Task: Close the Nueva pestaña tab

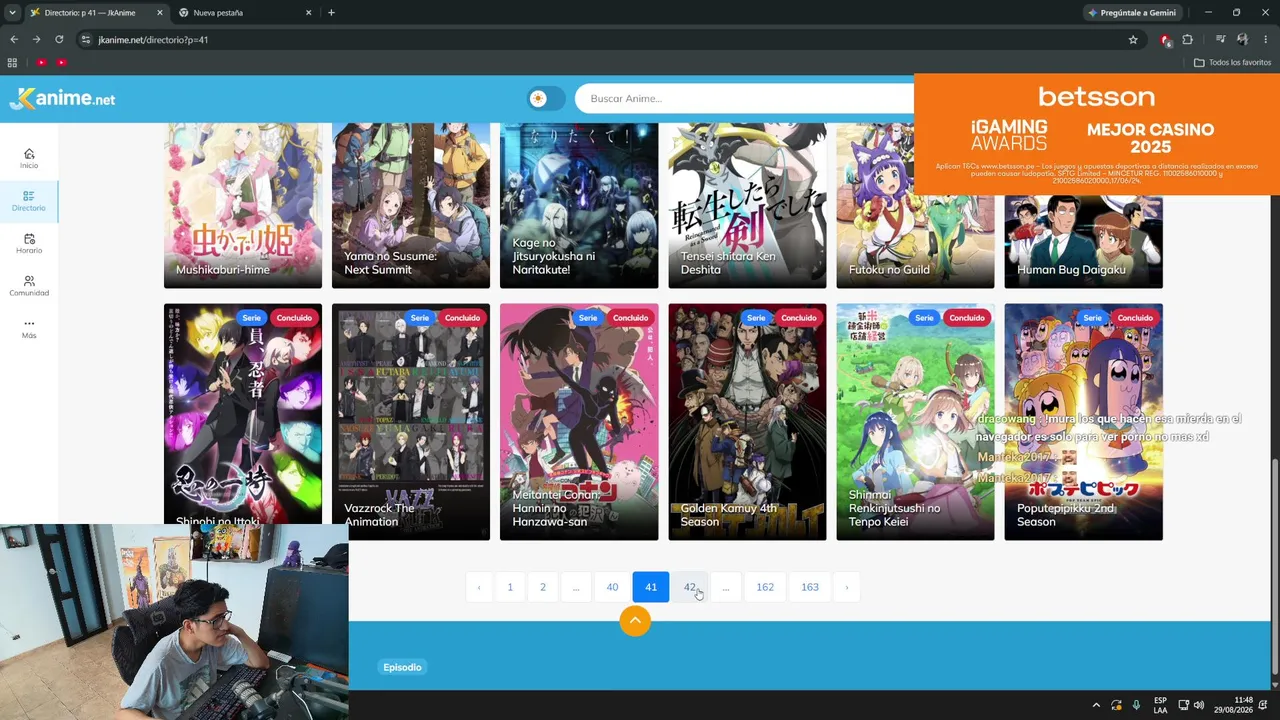Action: (309, 13)
